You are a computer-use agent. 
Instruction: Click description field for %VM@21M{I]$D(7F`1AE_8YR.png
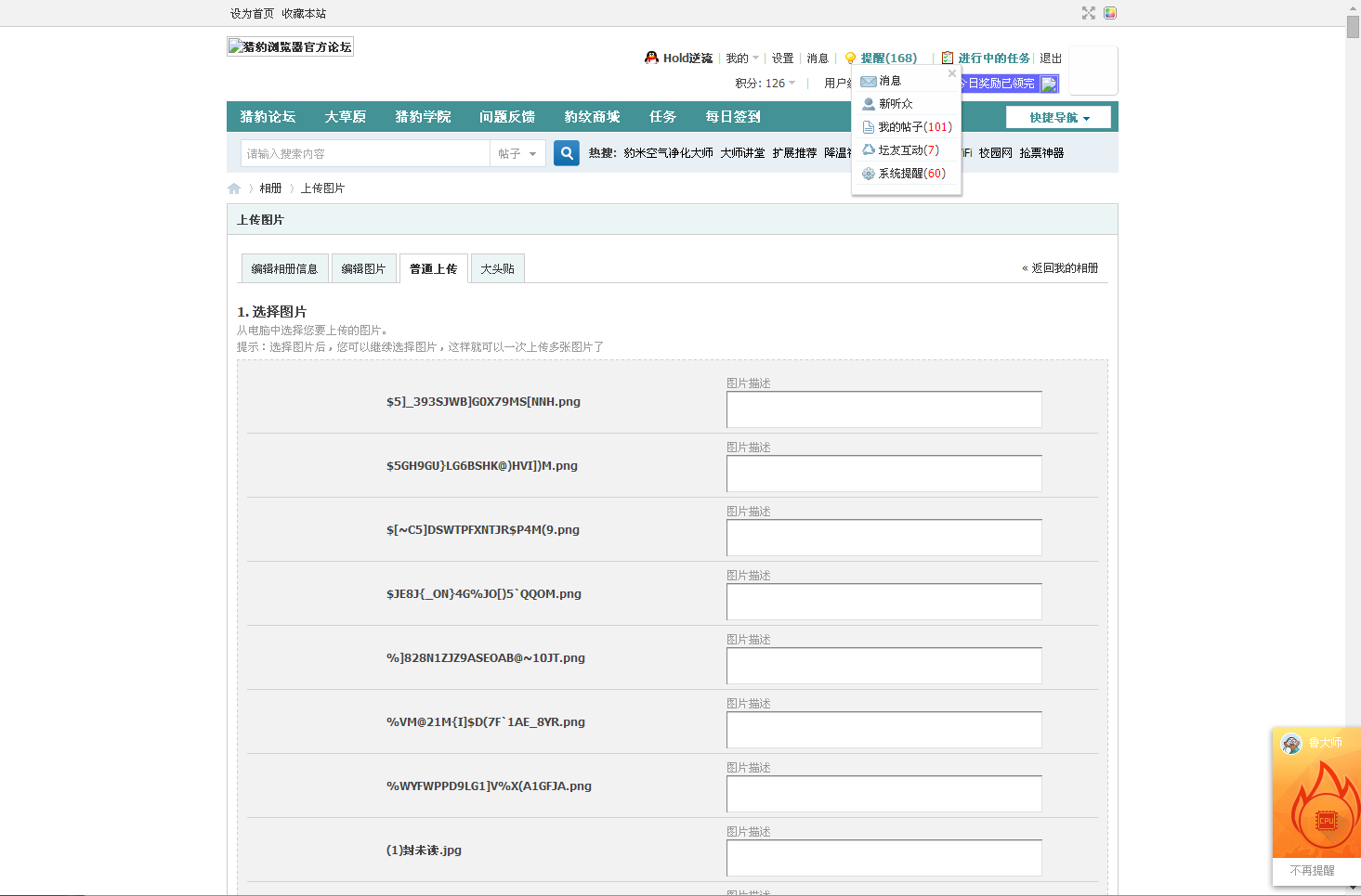883,730
